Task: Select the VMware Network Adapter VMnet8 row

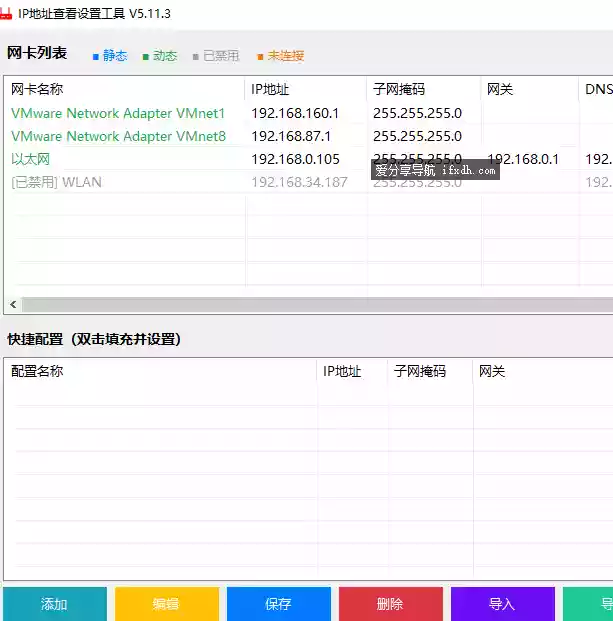Action: point(308,136)
